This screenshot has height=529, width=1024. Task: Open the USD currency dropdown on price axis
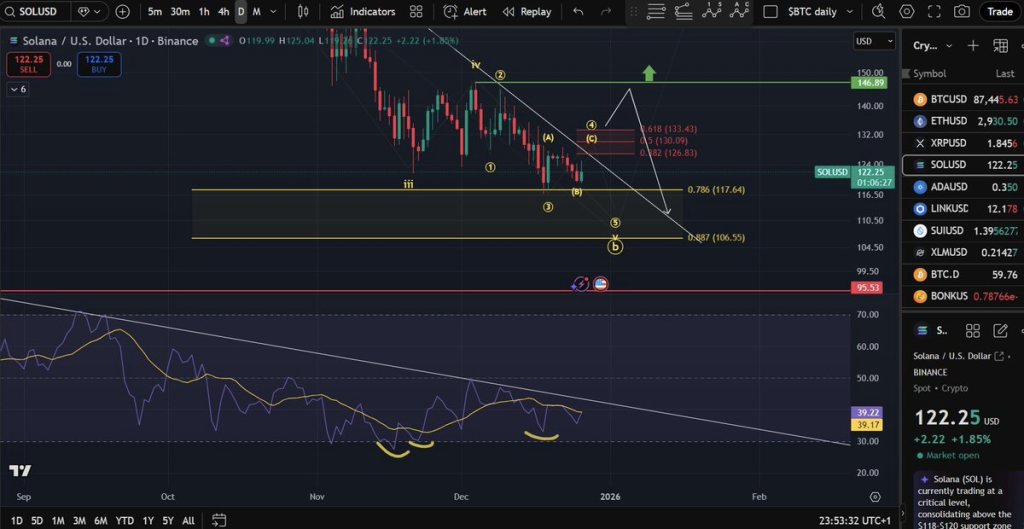point(874,41)
